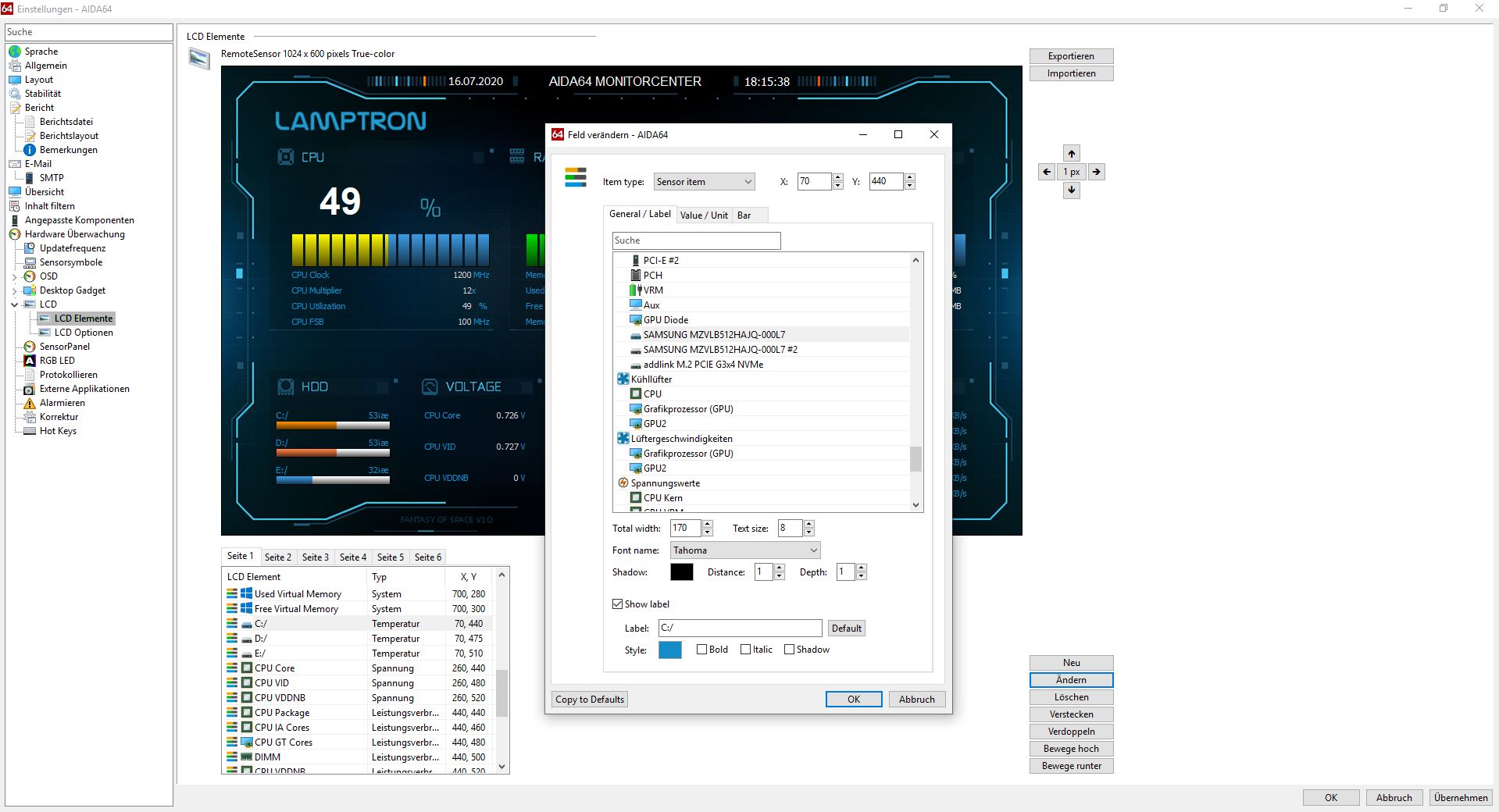Nudge the LCD element down with the arrow

click(x=1072, y=190)
